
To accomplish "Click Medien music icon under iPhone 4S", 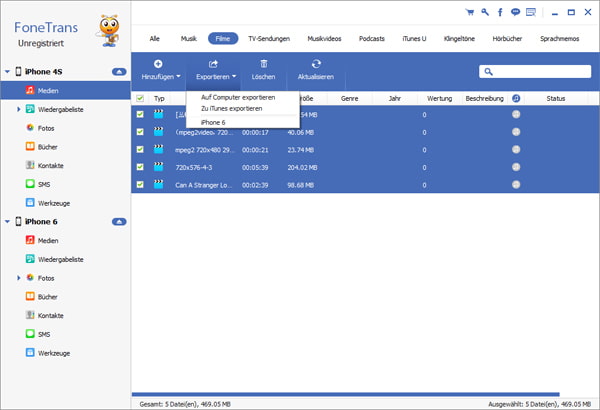I will click(x=30, y=90).
